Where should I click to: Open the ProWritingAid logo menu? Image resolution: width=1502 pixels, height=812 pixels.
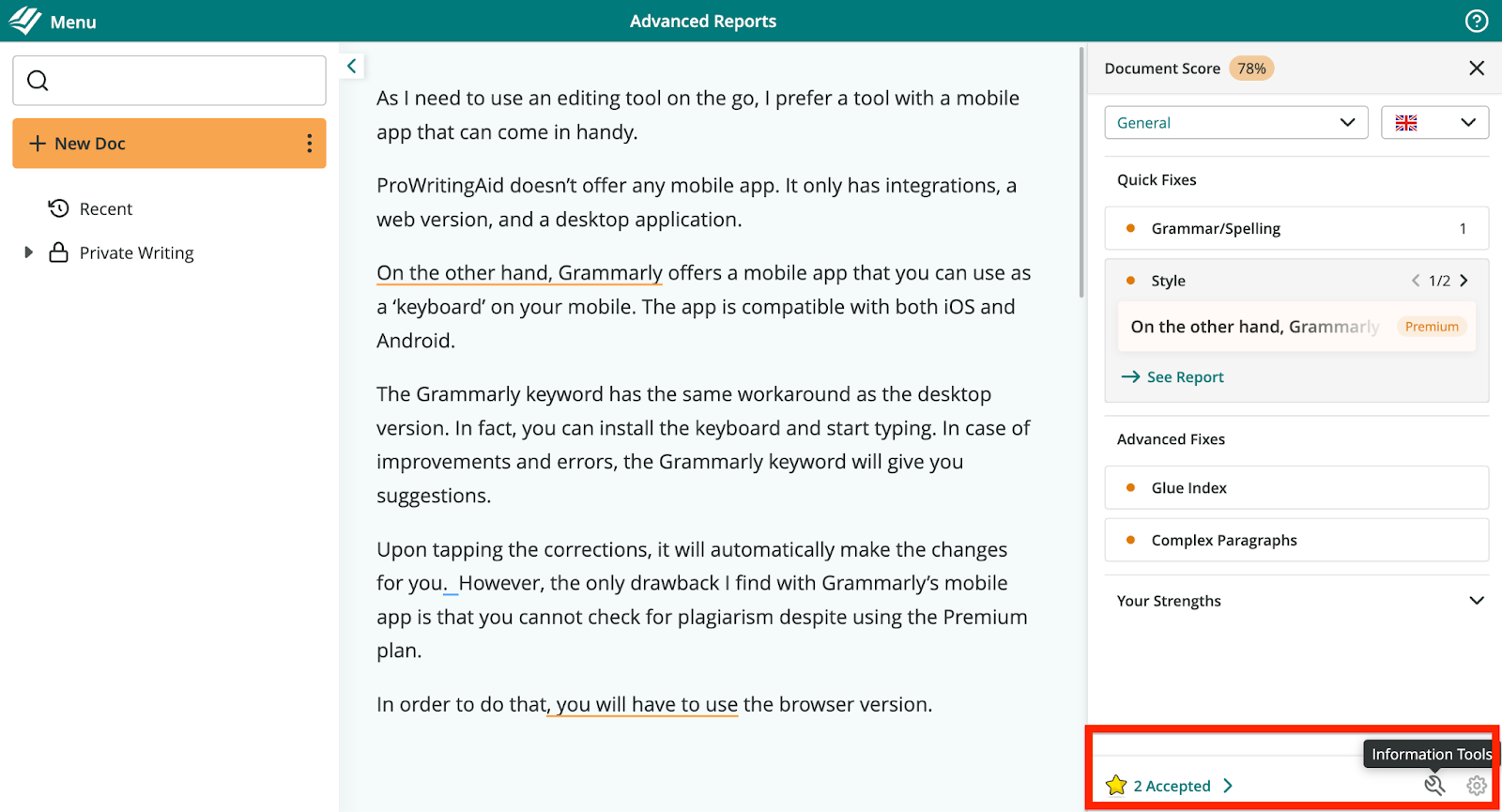pos(25,21)
